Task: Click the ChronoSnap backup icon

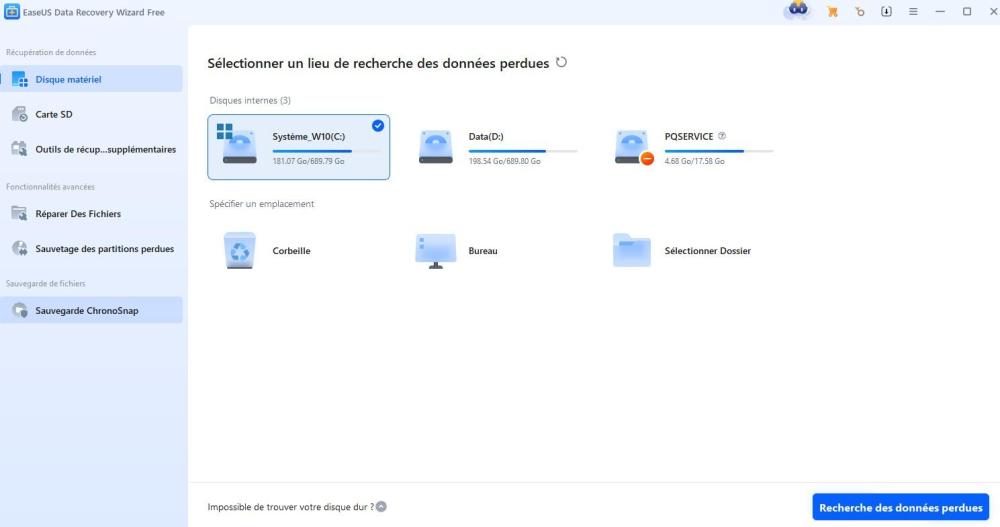Action: [20, 311]
